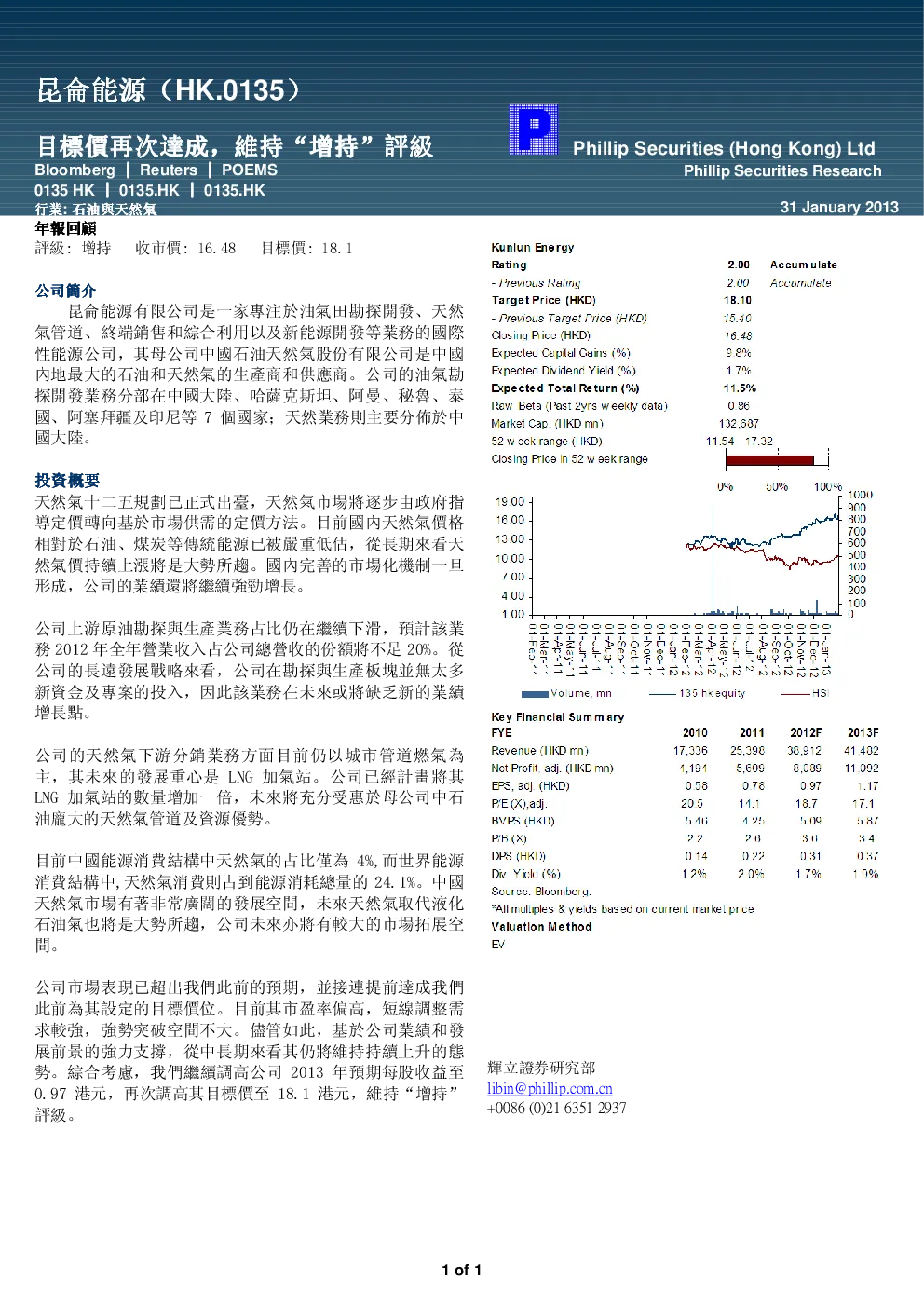This screenshot has width=924, height=1307.
Task: Click the Phillip Securities blue P logo
Action: pyautogui.click(x=534, y=129)
